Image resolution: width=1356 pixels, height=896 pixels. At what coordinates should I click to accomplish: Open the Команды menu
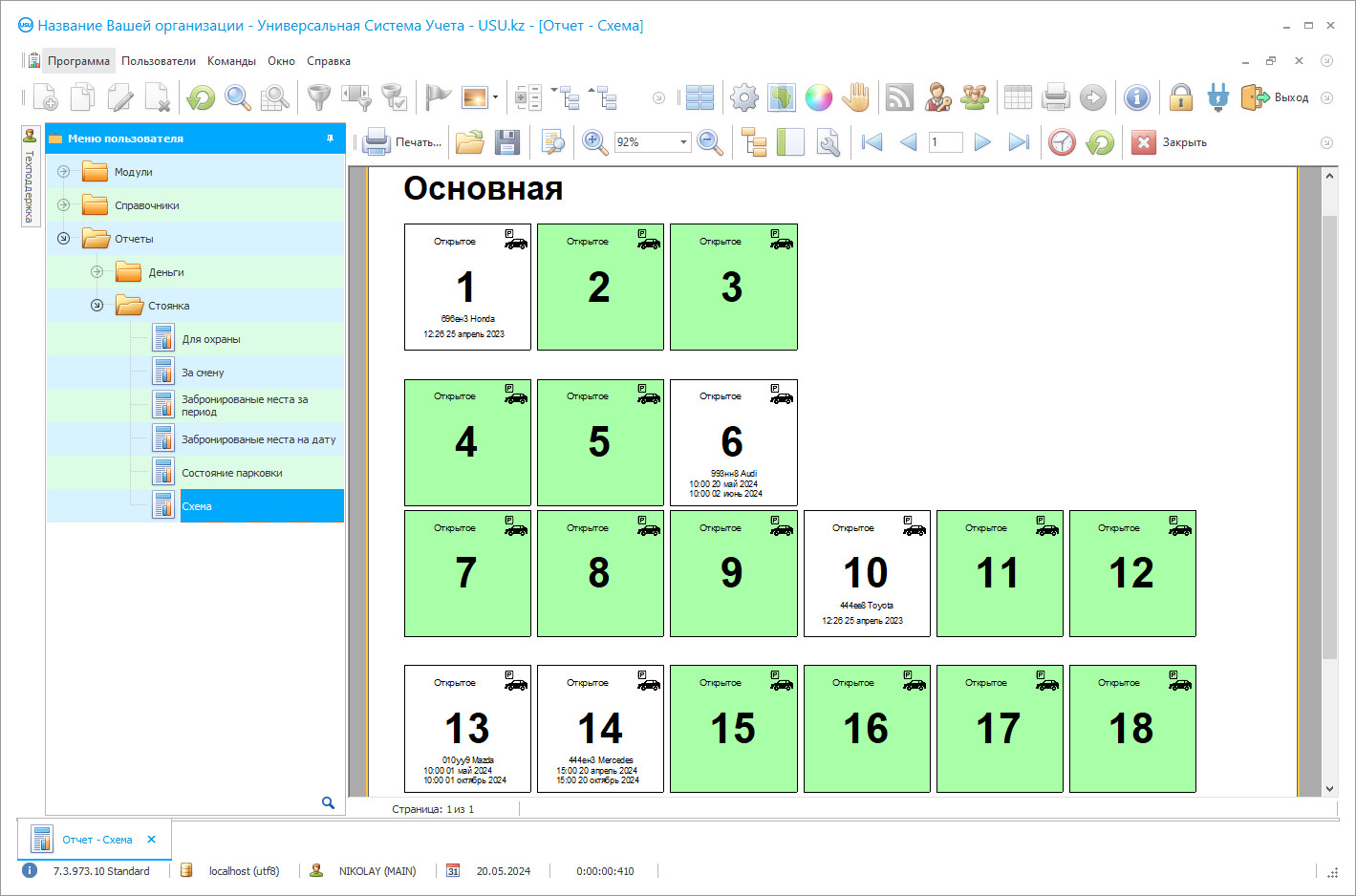coord(231,61)
